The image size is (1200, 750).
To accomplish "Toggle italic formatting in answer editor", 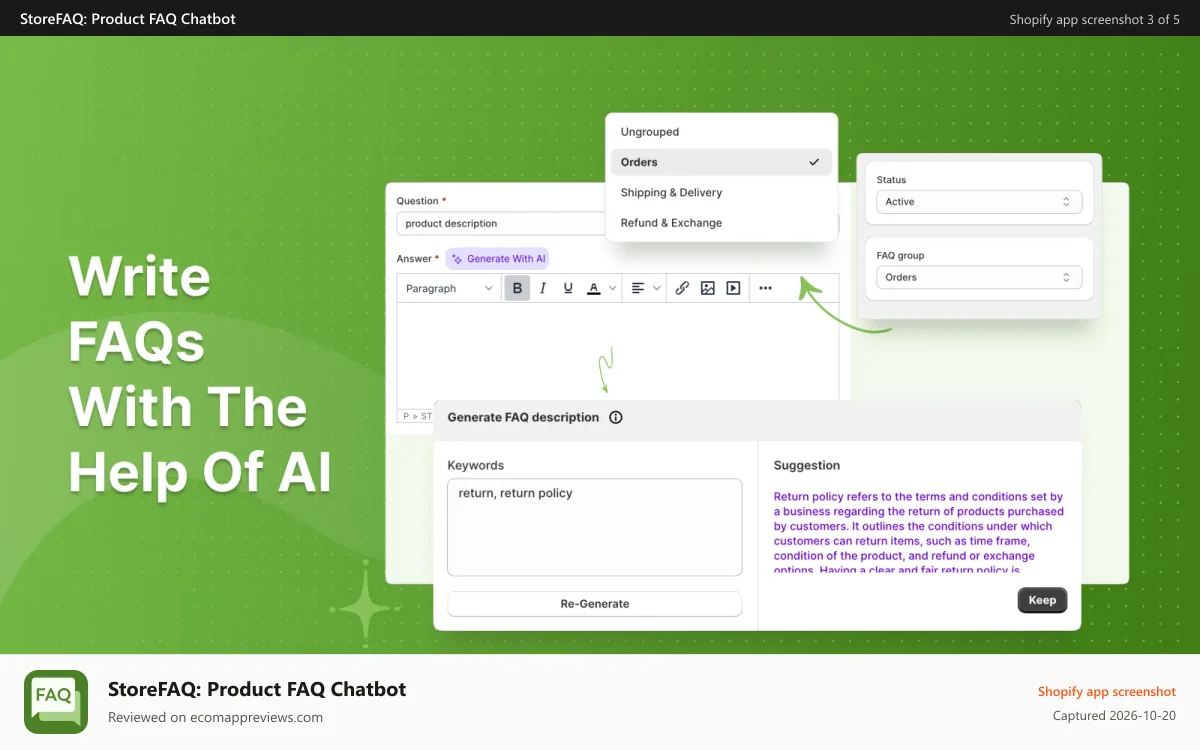I will coord(543,288).
